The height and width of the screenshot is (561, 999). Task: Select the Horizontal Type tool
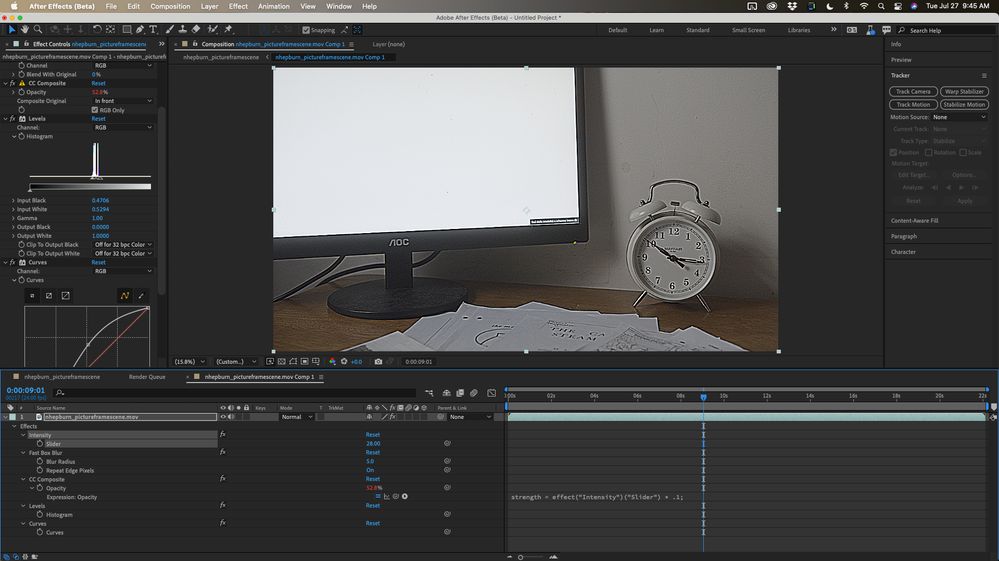(155, 30)
